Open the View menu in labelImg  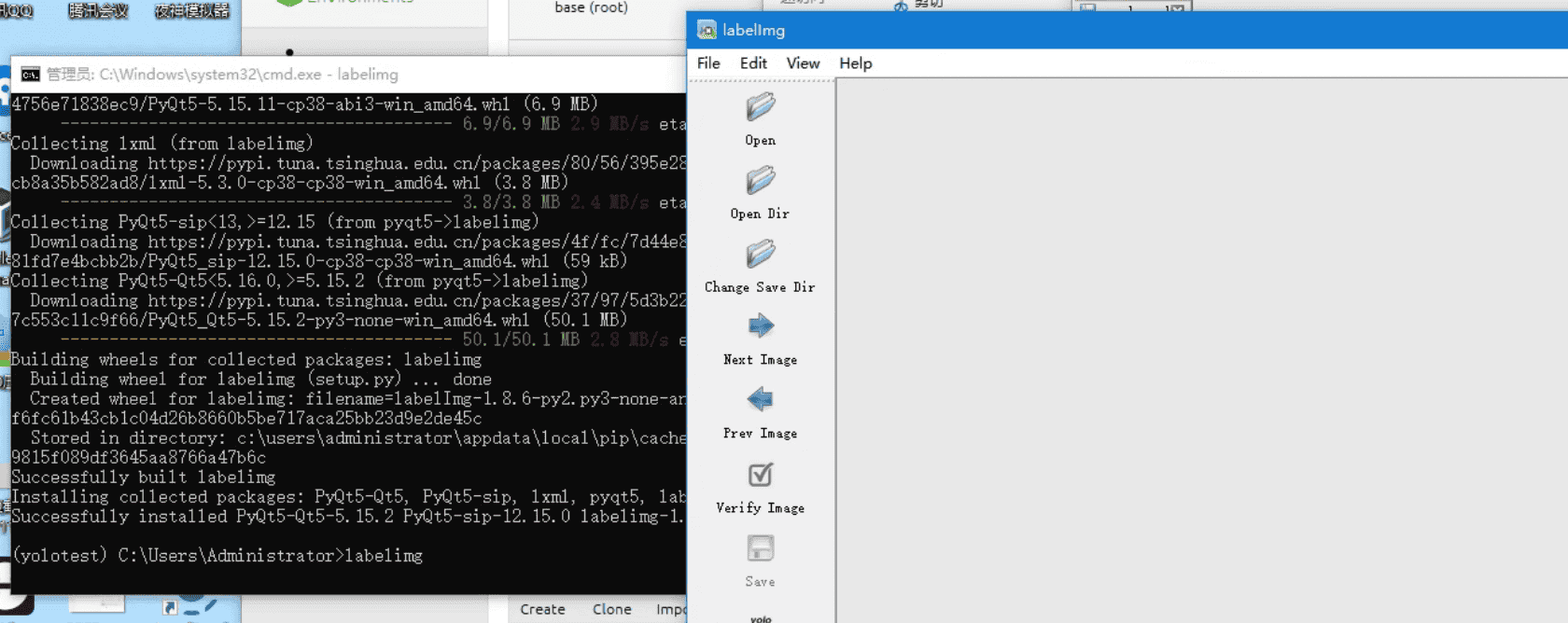(803, 63)
